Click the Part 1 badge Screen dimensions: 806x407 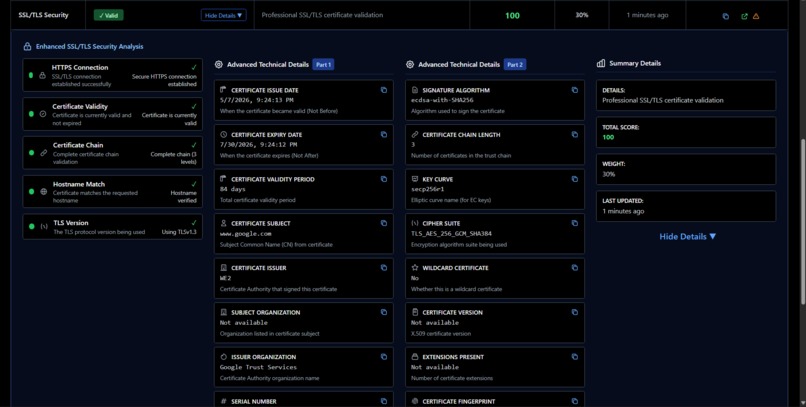pos(323,65)
